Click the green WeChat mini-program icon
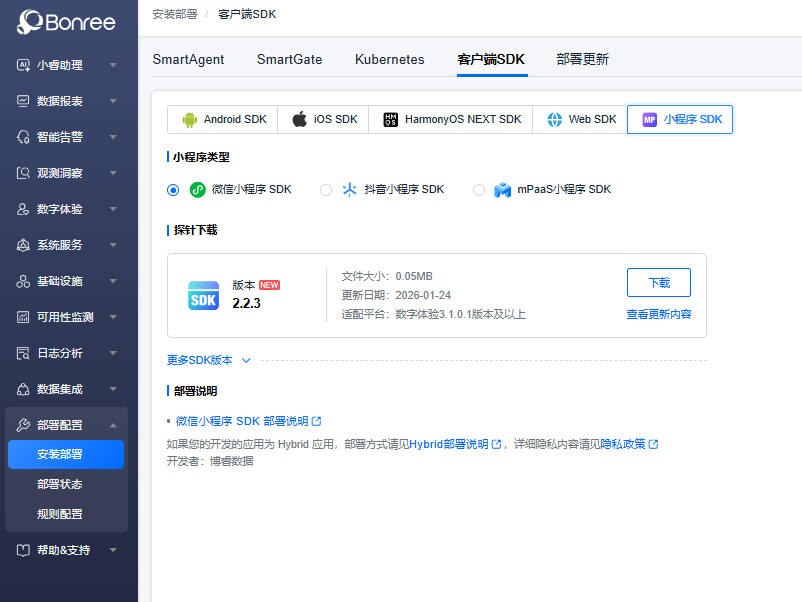The width and height of the screenshot is (802, 602). click(x=197, y=190)
